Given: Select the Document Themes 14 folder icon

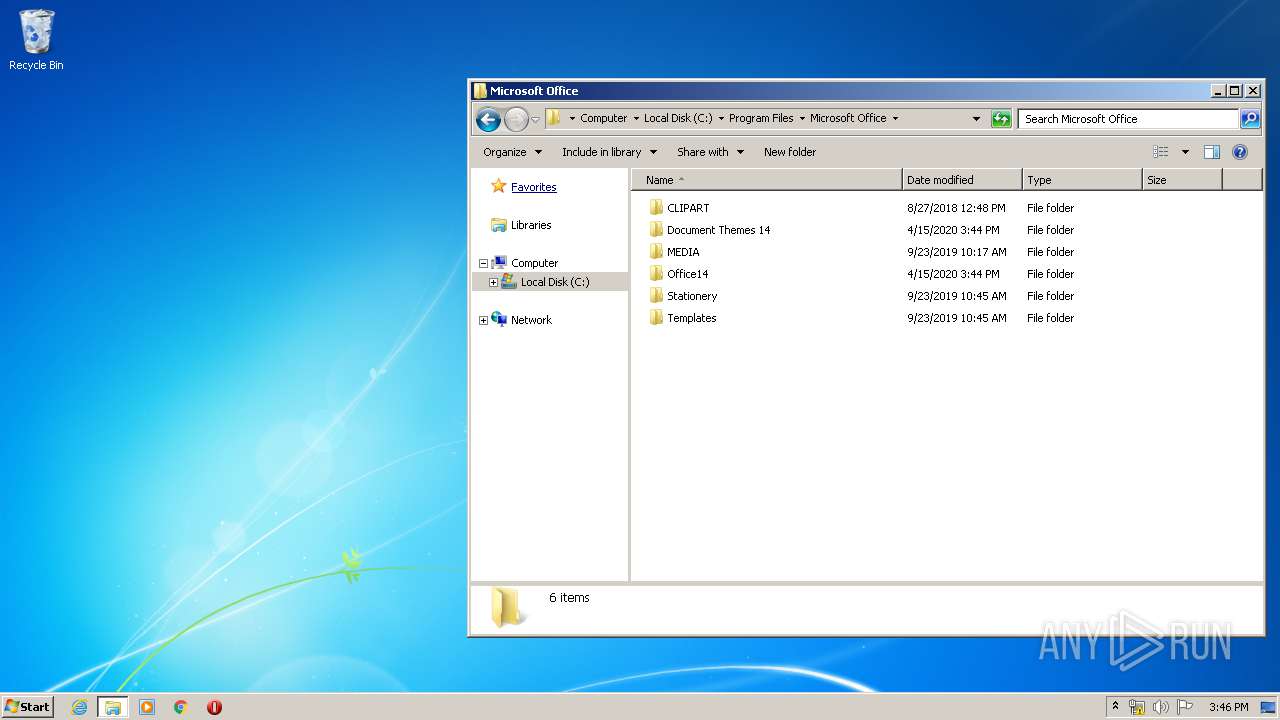Looking at the screenshot, I should pos(656,230).
